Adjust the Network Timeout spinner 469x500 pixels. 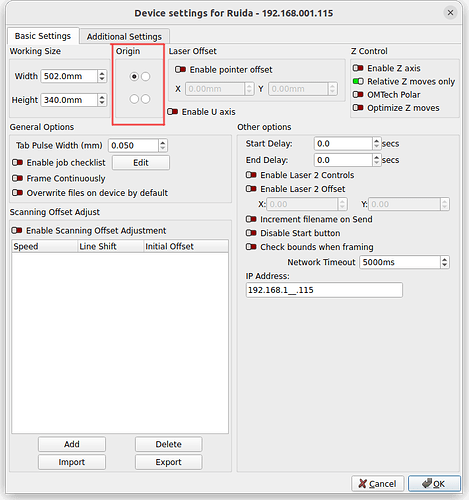point(444,262)
